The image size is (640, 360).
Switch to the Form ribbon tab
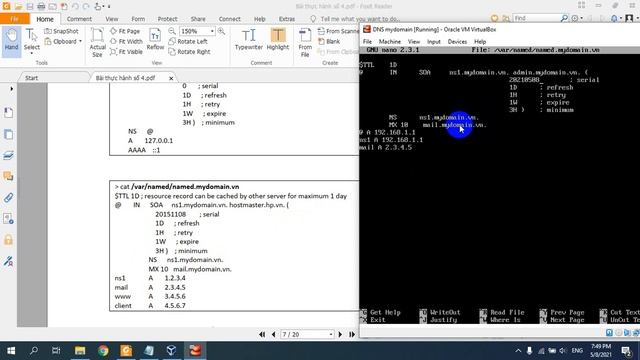point(138,19)
